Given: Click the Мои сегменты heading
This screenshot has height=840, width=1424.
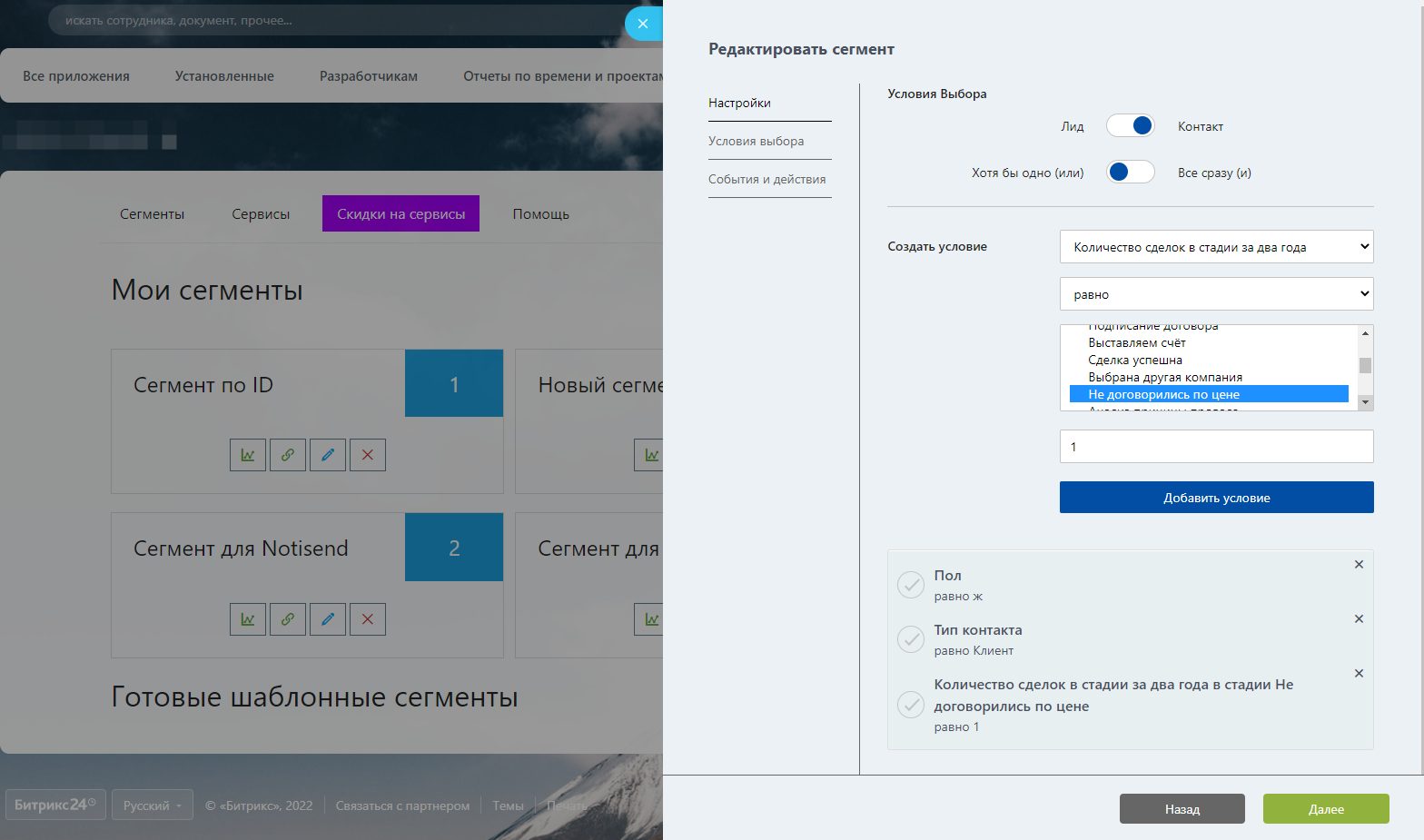Looking at the screenshot, I should tap(207, 291).
